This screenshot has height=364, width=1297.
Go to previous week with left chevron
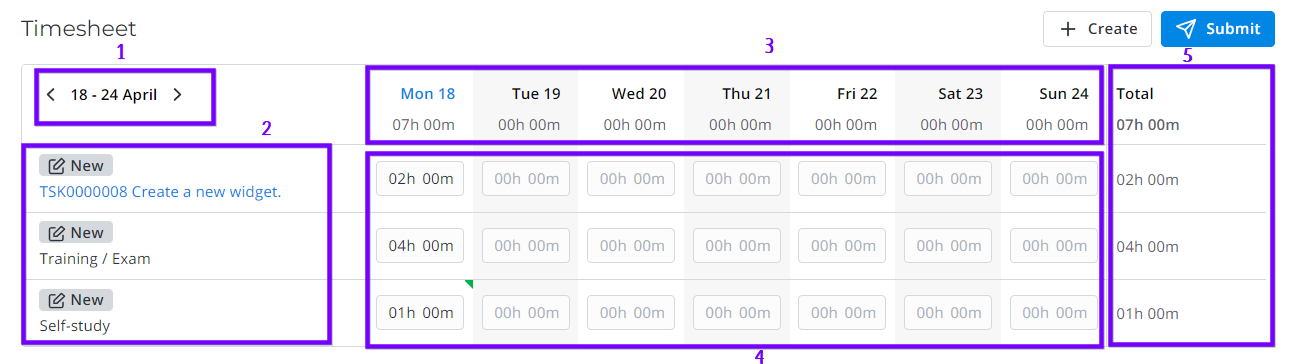click(51, 95)
